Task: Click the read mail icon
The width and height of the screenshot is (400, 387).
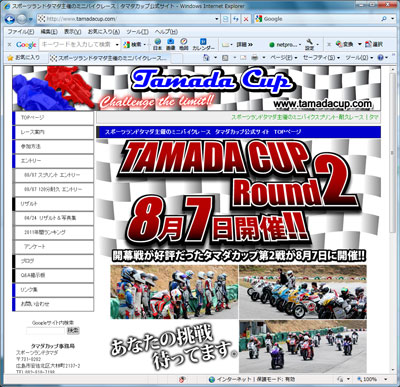Action: pyautogui.click(x=243, y=58)
